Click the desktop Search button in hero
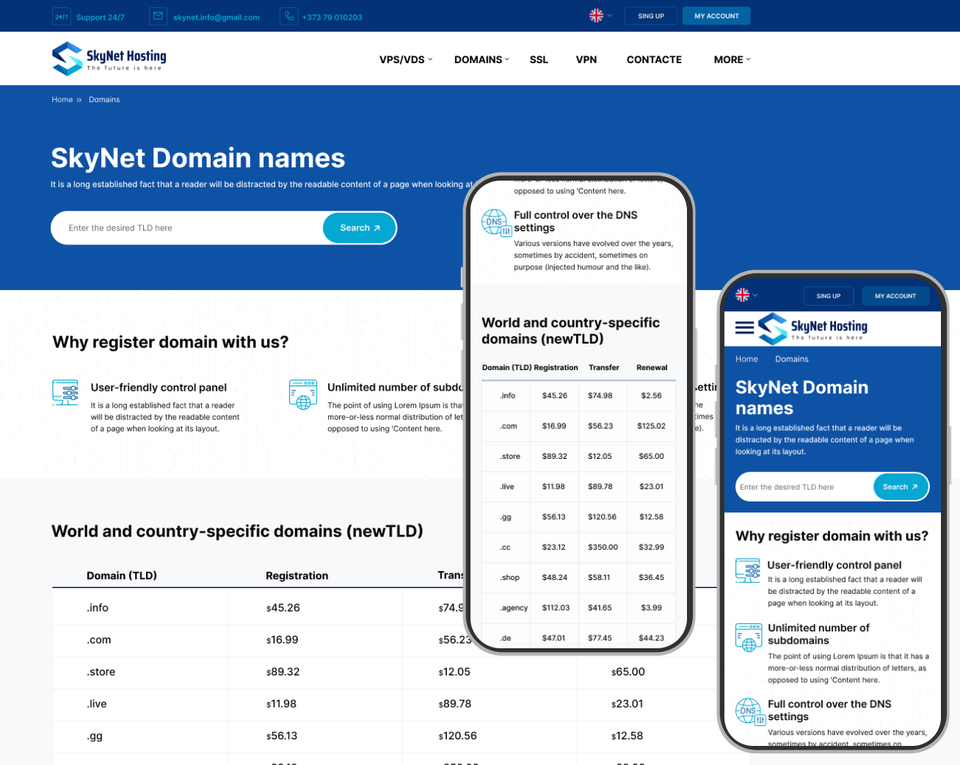 (x=359, y=228)
